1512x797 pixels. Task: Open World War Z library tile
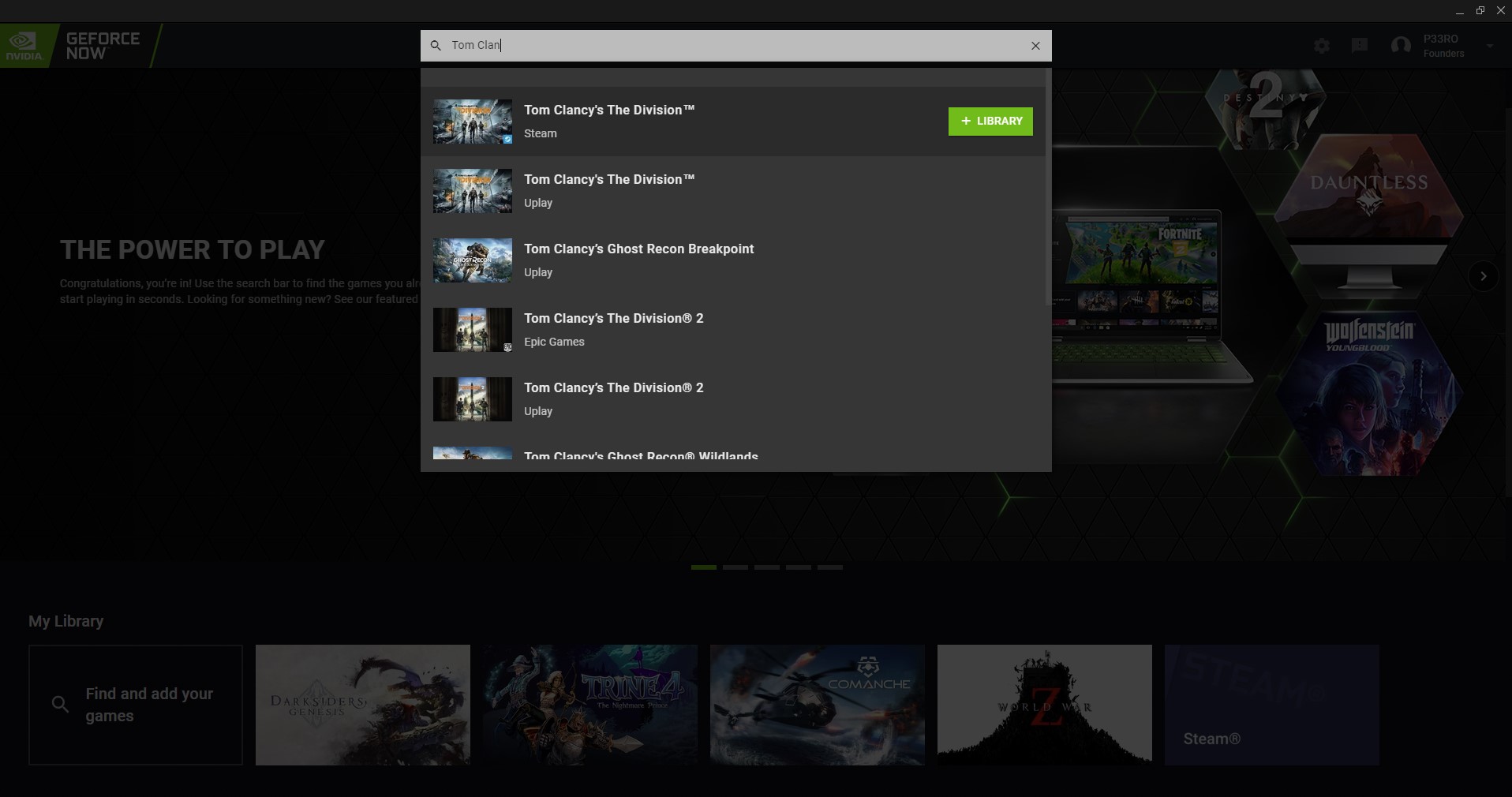[1045, 705]
